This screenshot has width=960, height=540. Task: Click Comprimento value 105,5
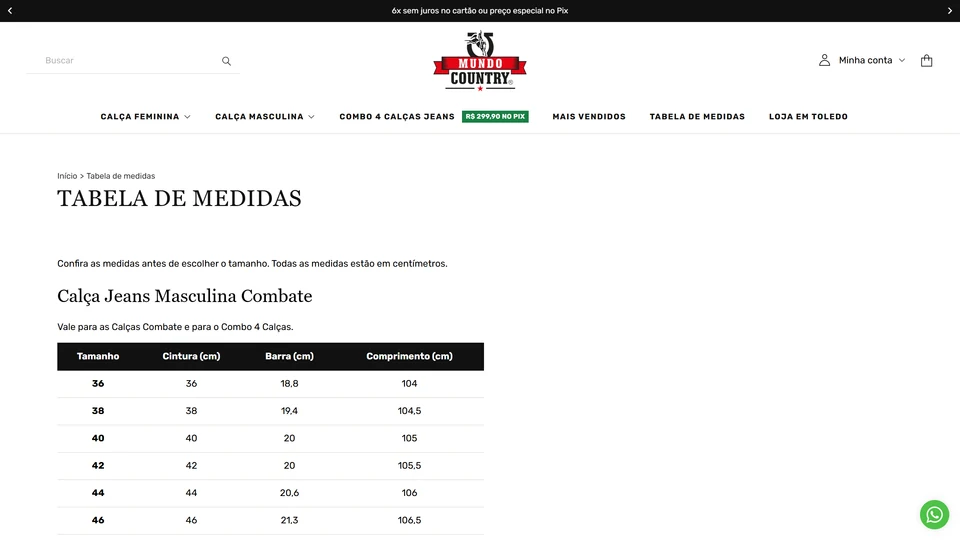point(410,465)
